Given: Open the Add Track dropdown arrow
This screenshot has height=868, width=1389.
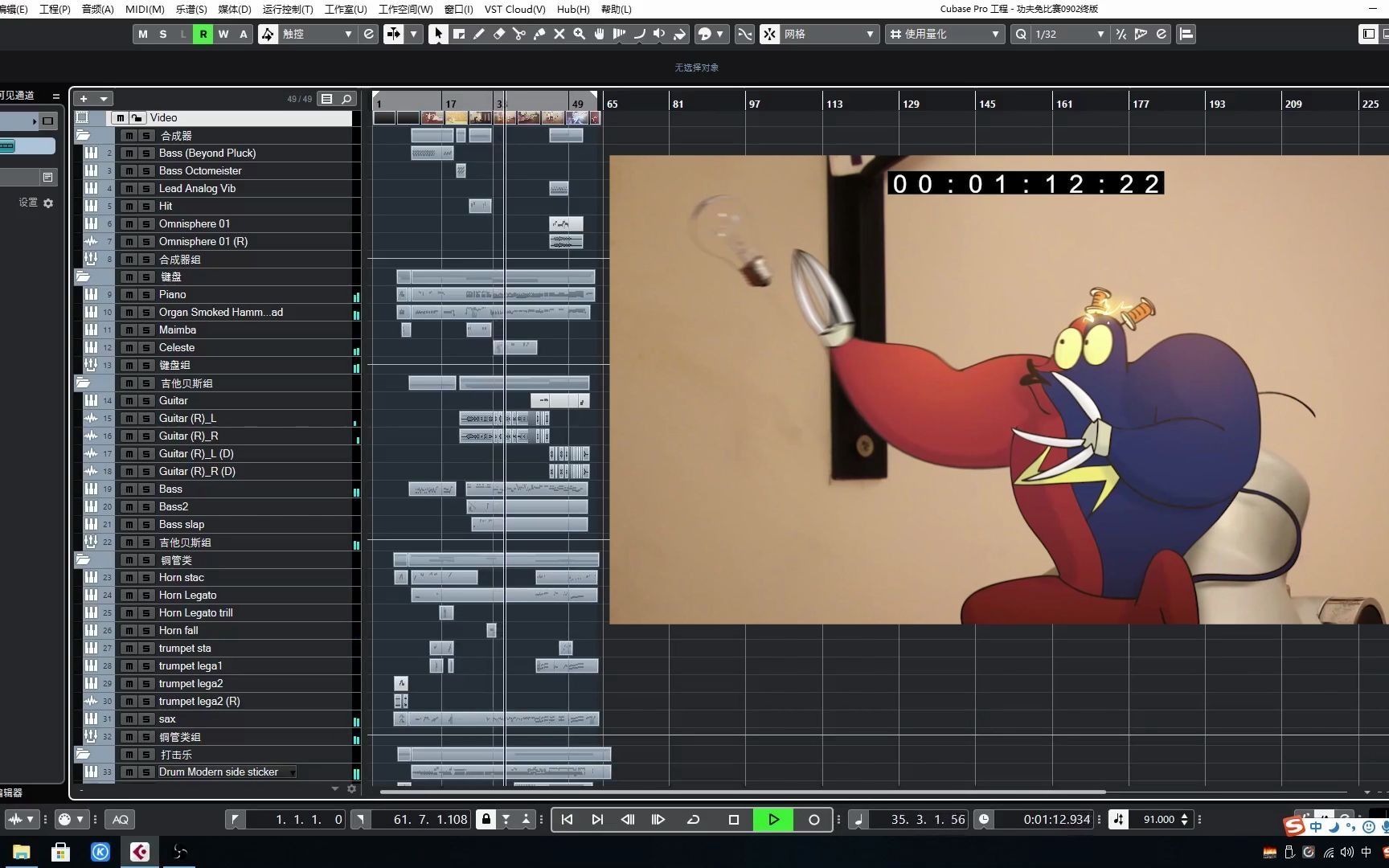Looking at the screenshot, I should [x=104, y=99].
